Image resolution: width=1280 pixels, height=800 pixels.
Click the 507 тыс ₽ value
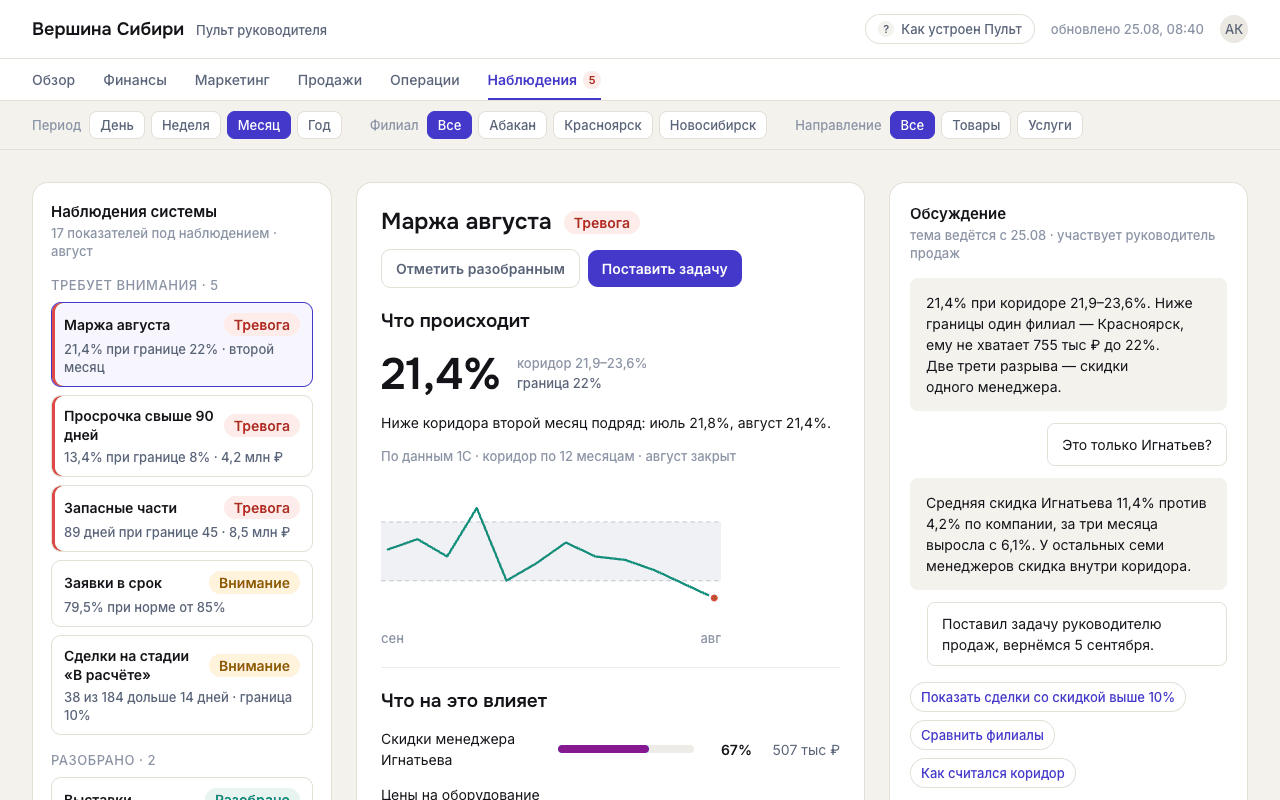click(806, 750)
